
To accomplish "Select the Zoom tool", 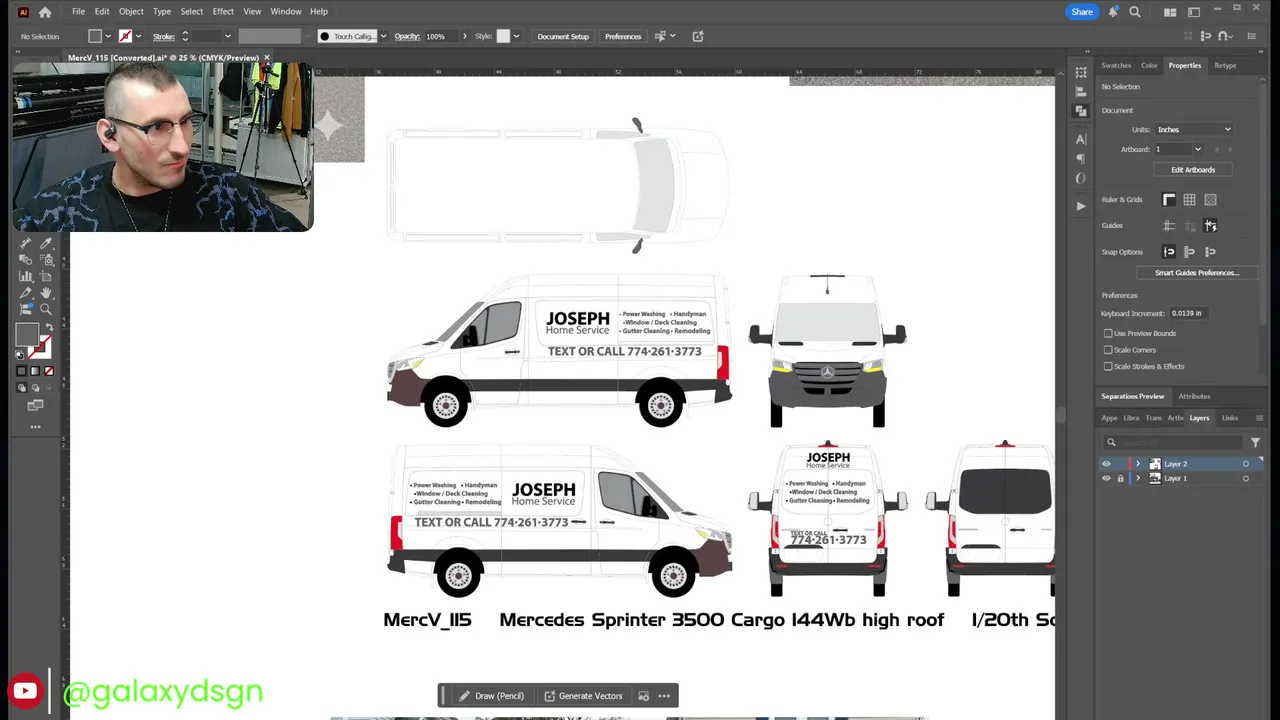I will click(x=46, y=309).
